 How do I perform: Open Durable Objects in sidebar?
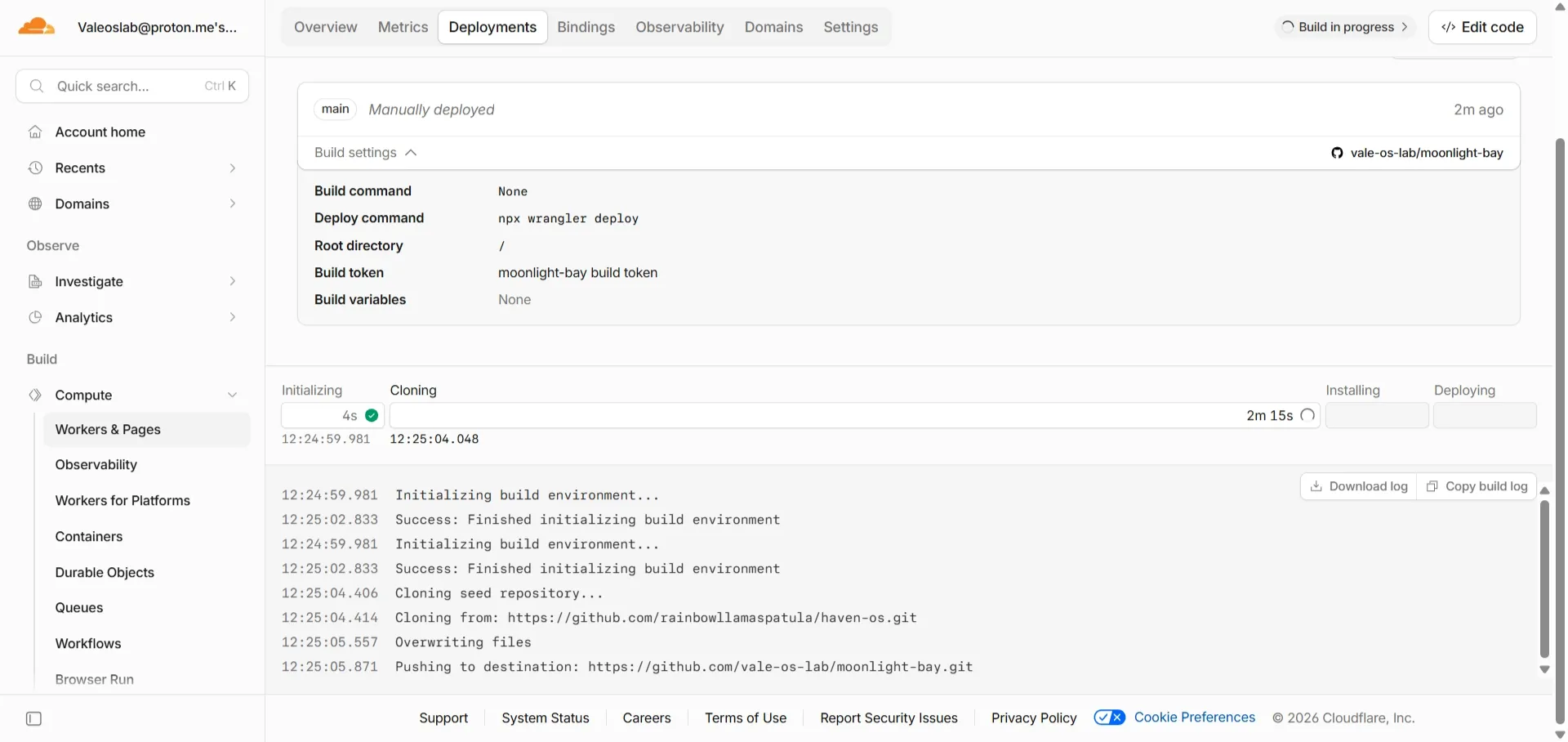coord(105,573)
